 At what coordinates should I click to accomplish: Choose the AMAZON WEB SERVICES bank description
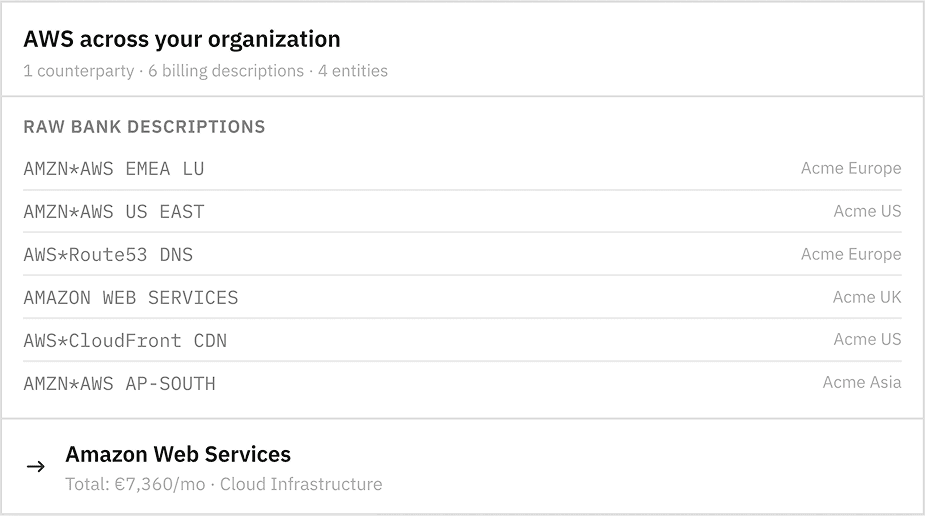[x=131, y=298]
